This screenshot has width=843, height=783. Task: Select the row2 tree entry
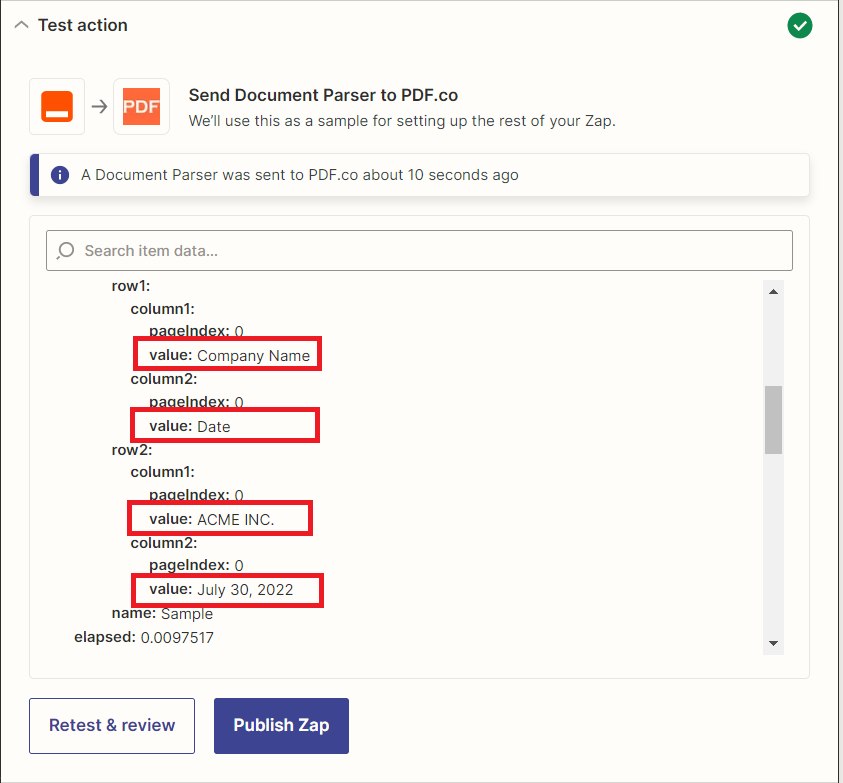click(x=132, y=450)
